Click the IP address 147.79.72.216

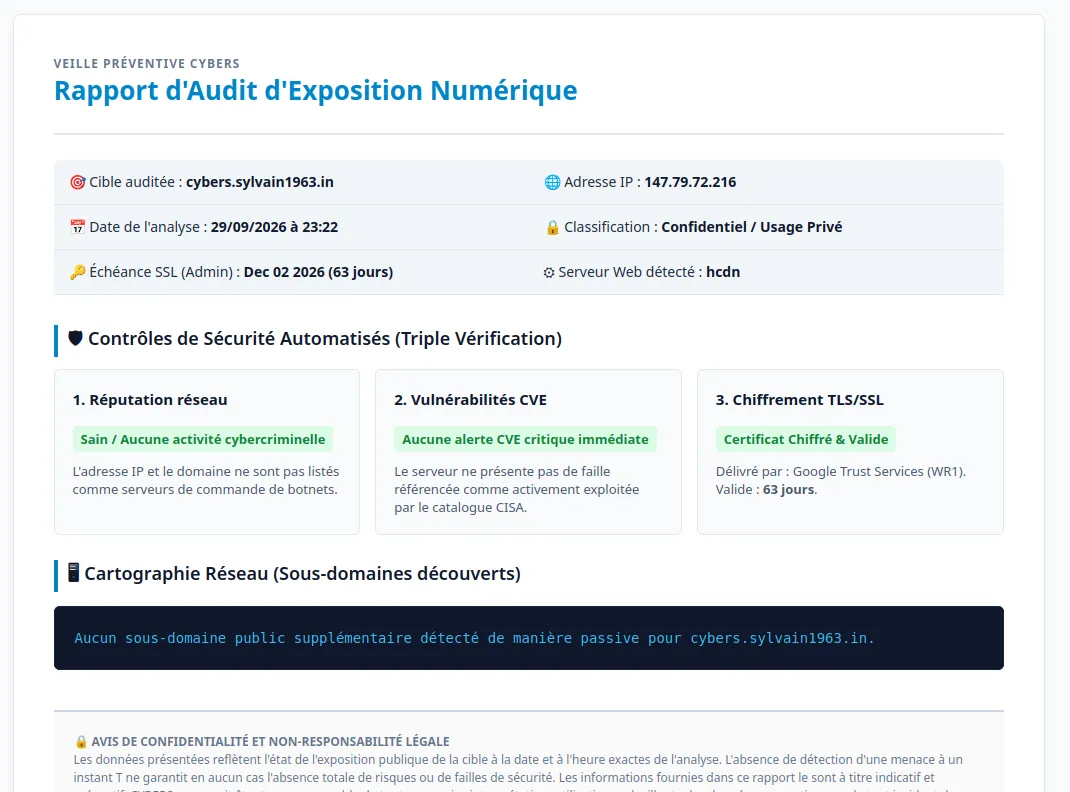point(690,182)
